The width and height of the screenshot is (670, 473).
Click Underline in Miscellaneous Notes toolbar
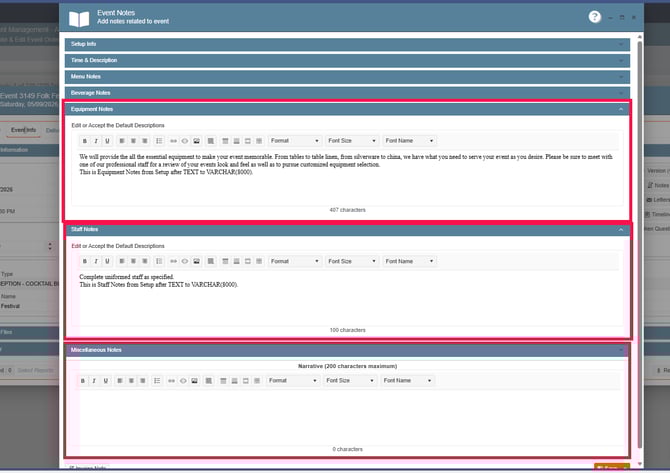tap(107, 381)
